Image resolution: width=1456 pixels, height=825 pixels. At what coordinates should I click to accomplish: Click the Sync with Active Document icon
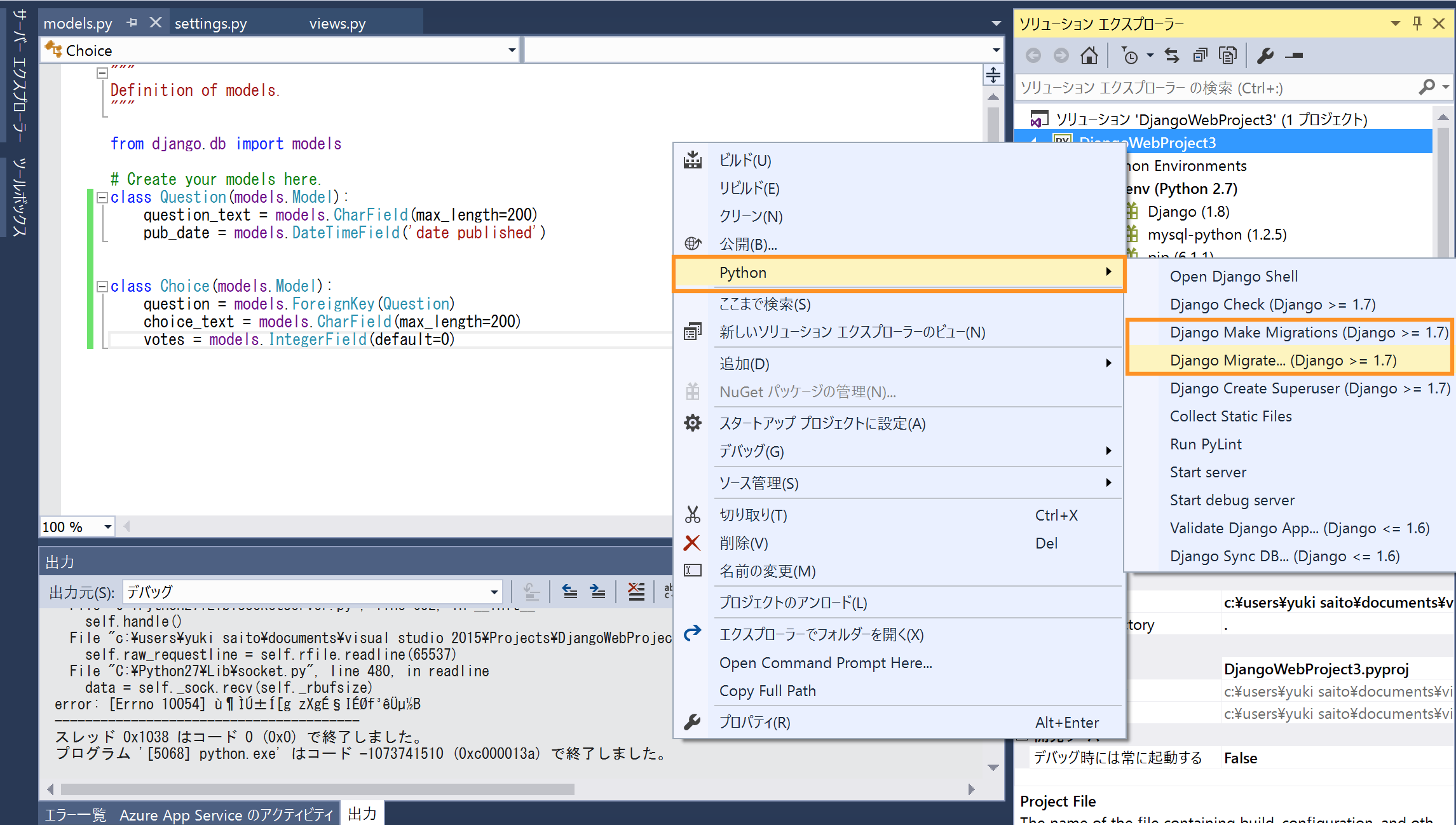pyautogui.click(x=1172, y=56)
